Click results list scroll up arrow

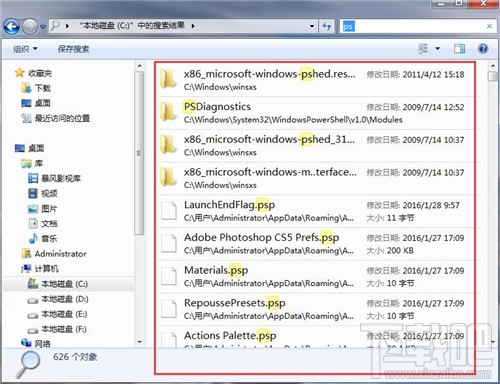[x=493, y=65]
